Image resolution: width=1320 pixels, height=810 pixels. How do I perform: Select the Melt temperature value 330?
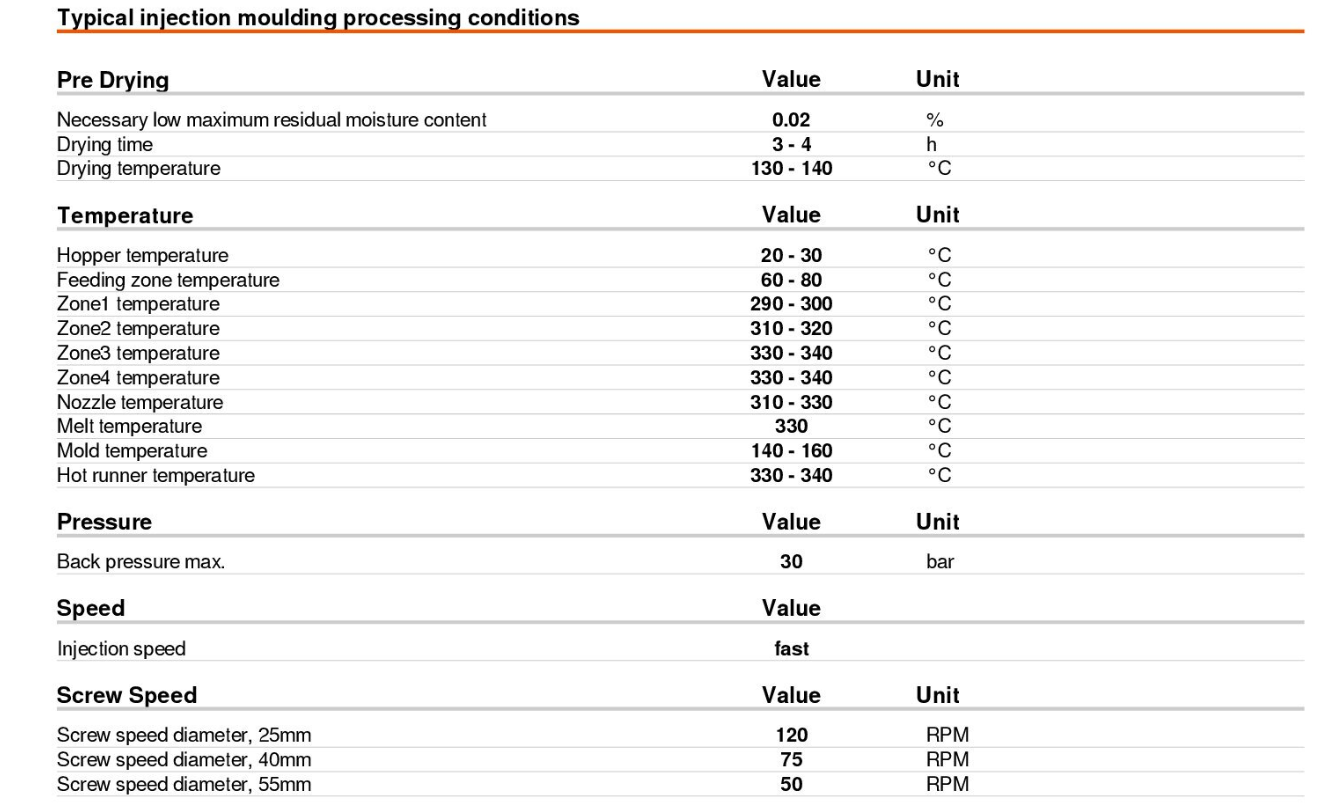[790, 426]
